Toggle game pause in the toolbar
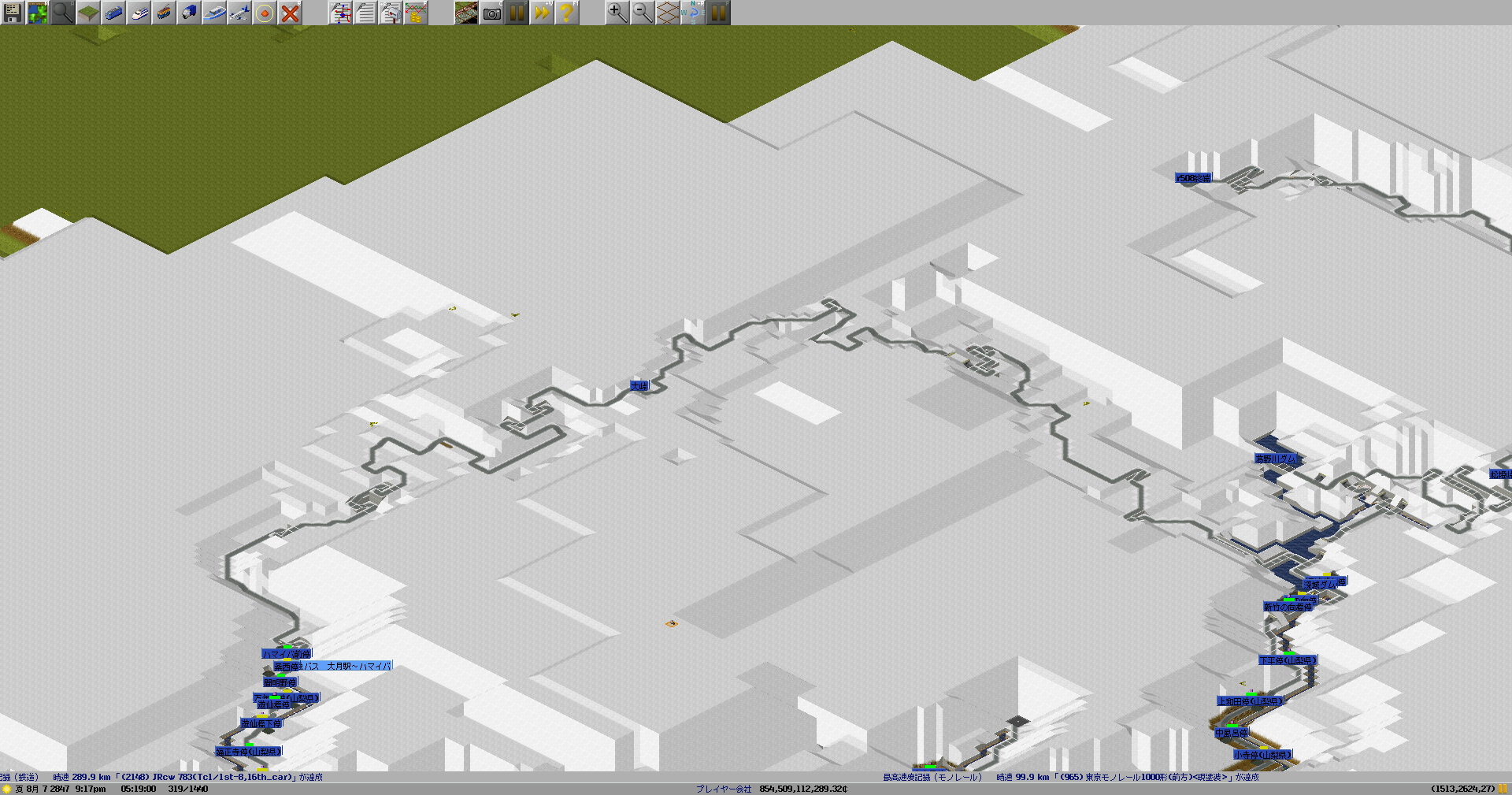Viewport: 1512px width, 795px height. (x=517, y=13)
